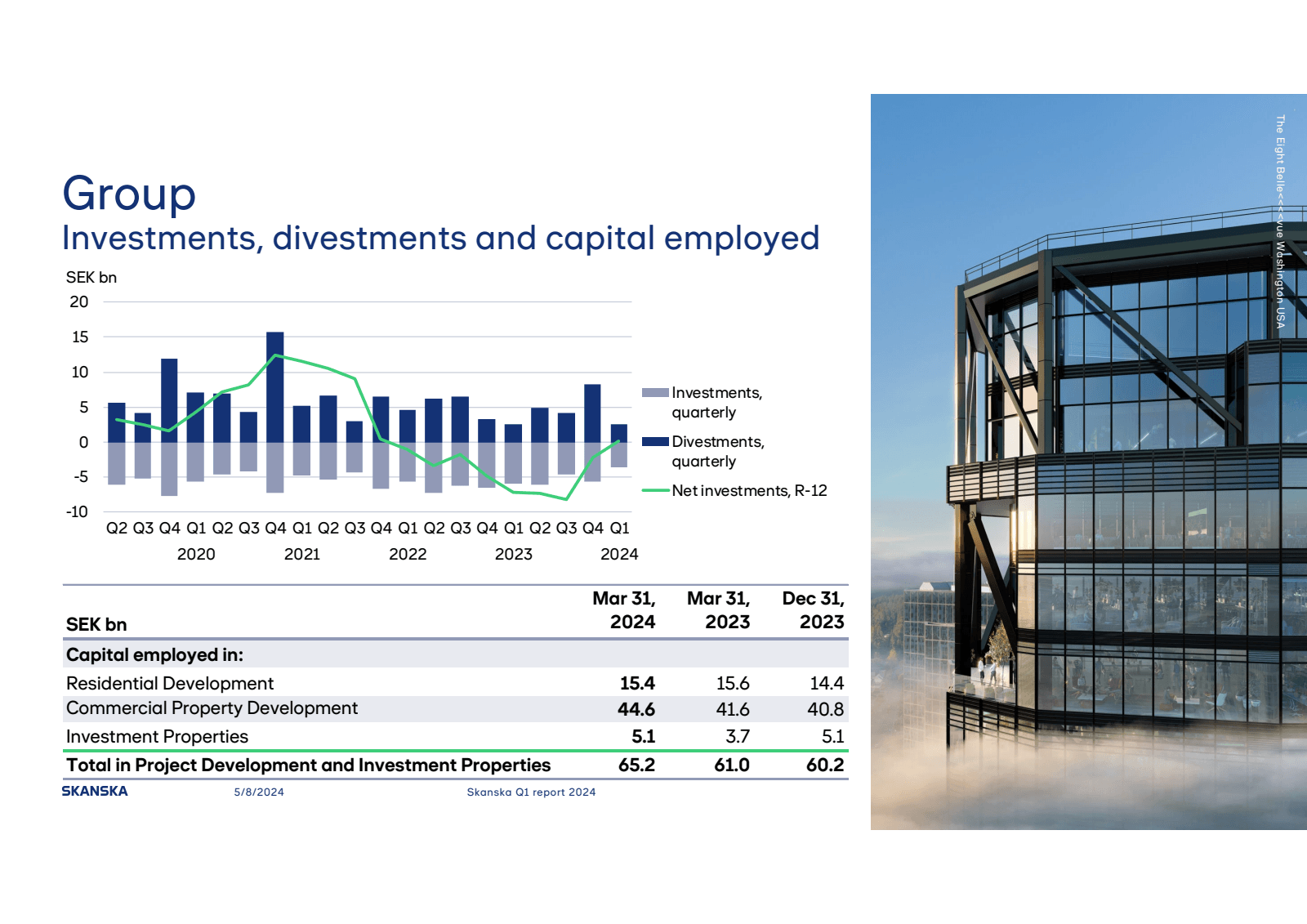
Task: Click the footer date '5/8/2024'
Action: pyautogui.click(x=259, y=792)
